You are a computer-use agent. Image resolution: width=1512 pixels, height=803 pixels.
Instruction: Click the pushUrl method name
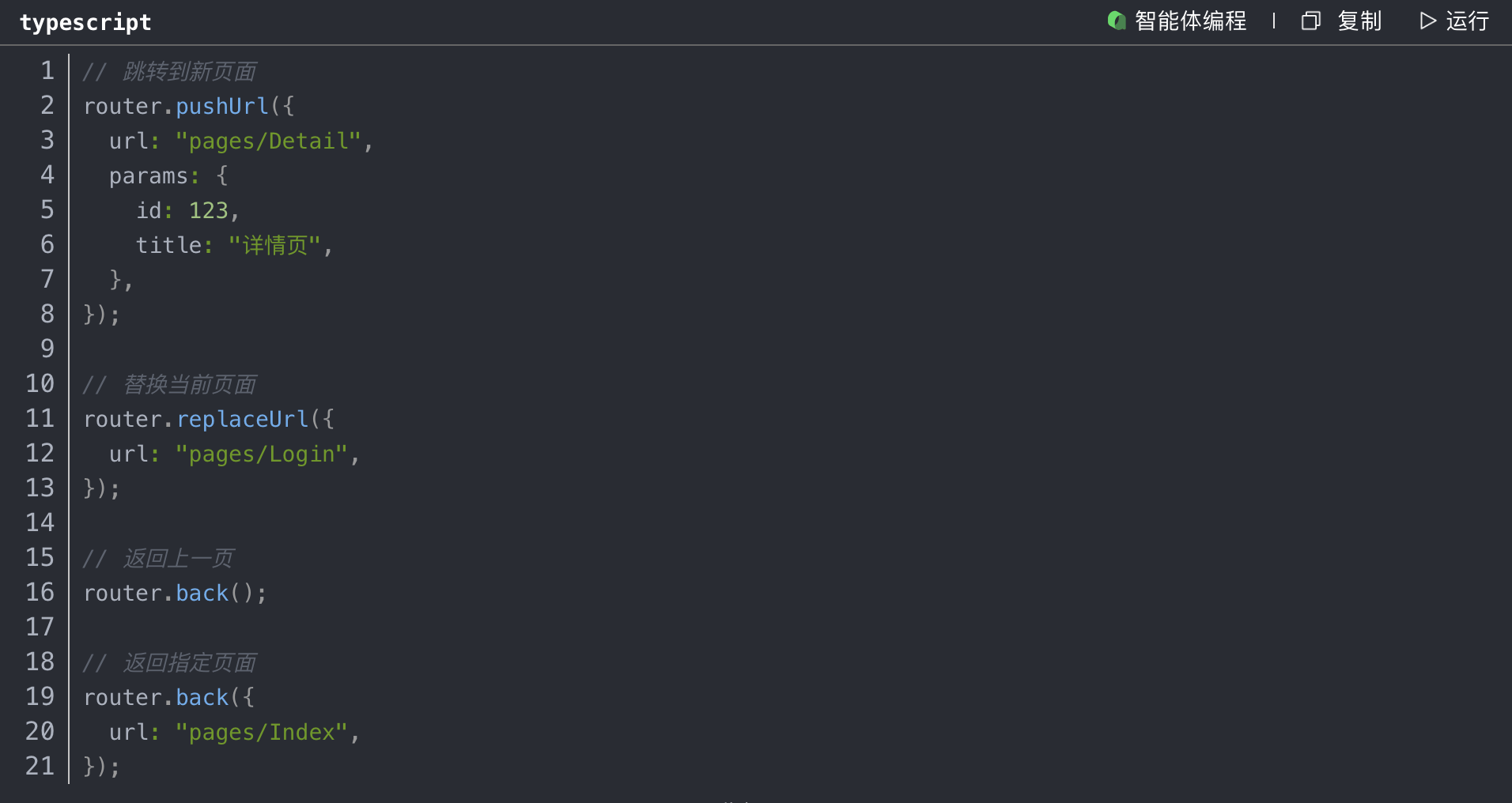click(222, 106)
